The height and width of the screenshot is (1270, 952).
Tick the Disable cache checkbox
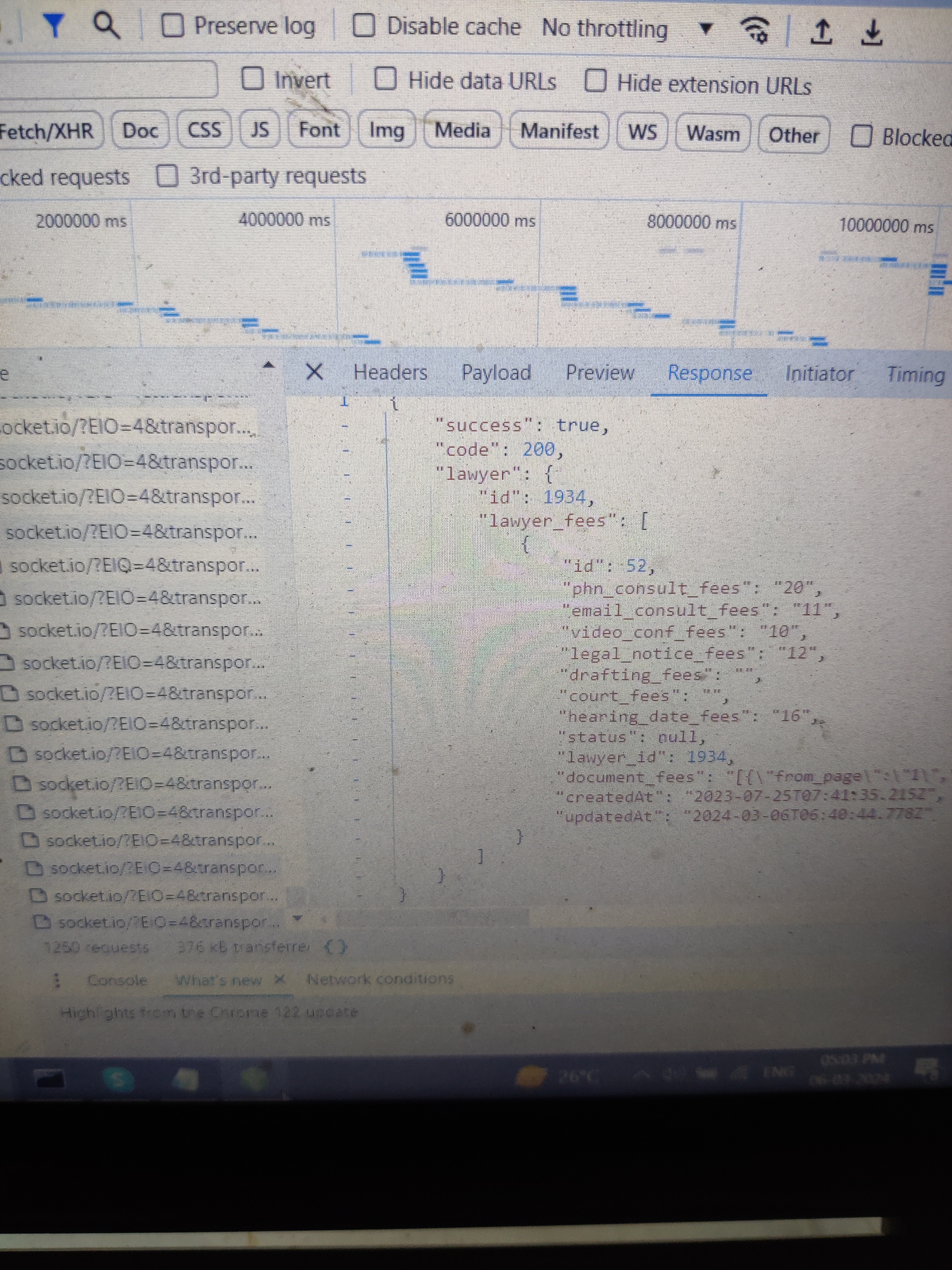363,26
